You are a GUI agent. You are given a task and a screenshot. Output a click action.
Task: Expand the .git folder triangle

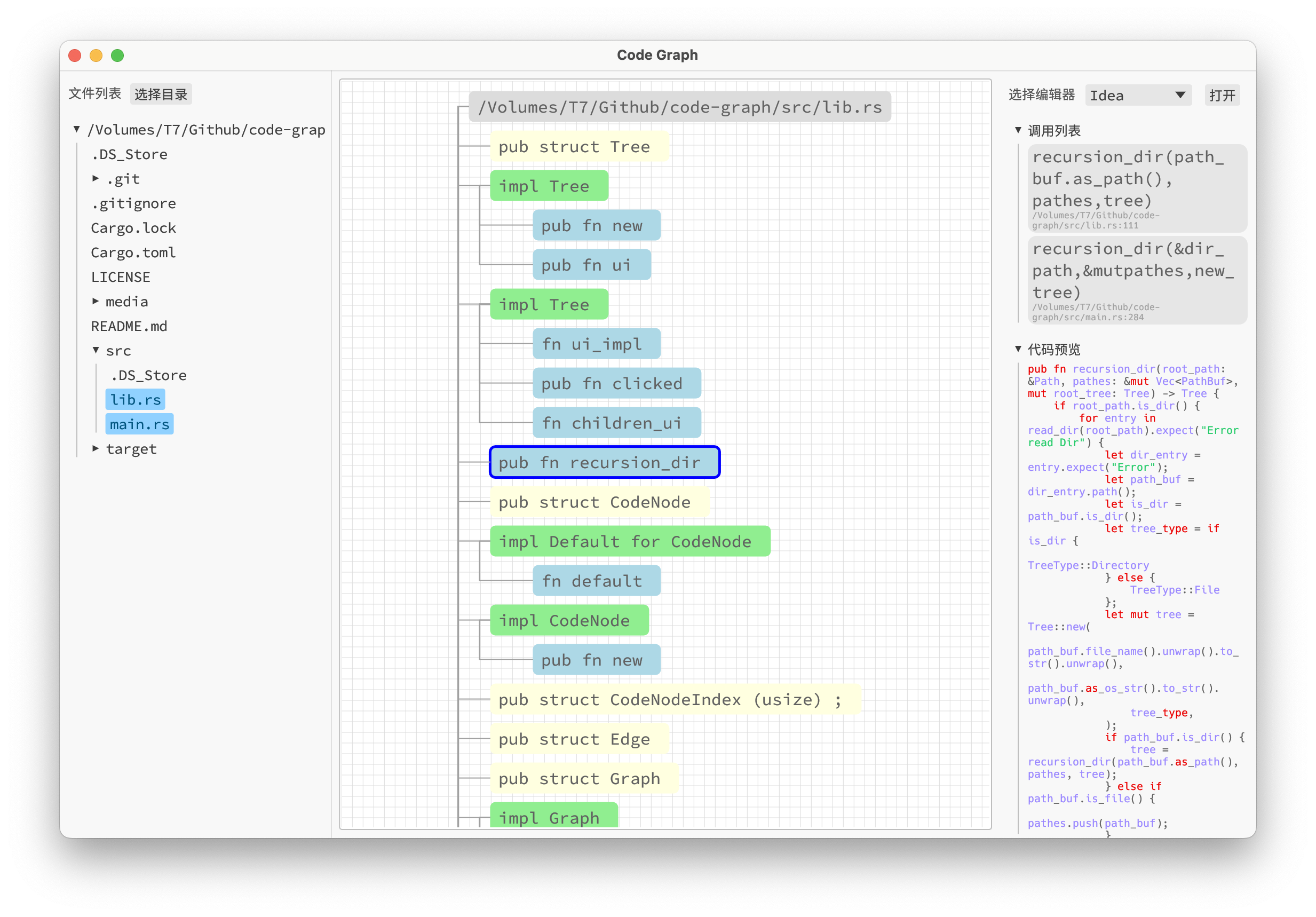(x=95, y=179)
